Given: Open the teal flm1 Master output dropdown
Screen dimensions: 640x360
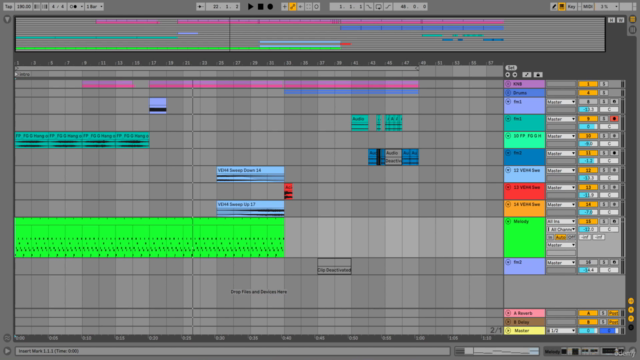Looking at the screenshot, I should point(561,119).
